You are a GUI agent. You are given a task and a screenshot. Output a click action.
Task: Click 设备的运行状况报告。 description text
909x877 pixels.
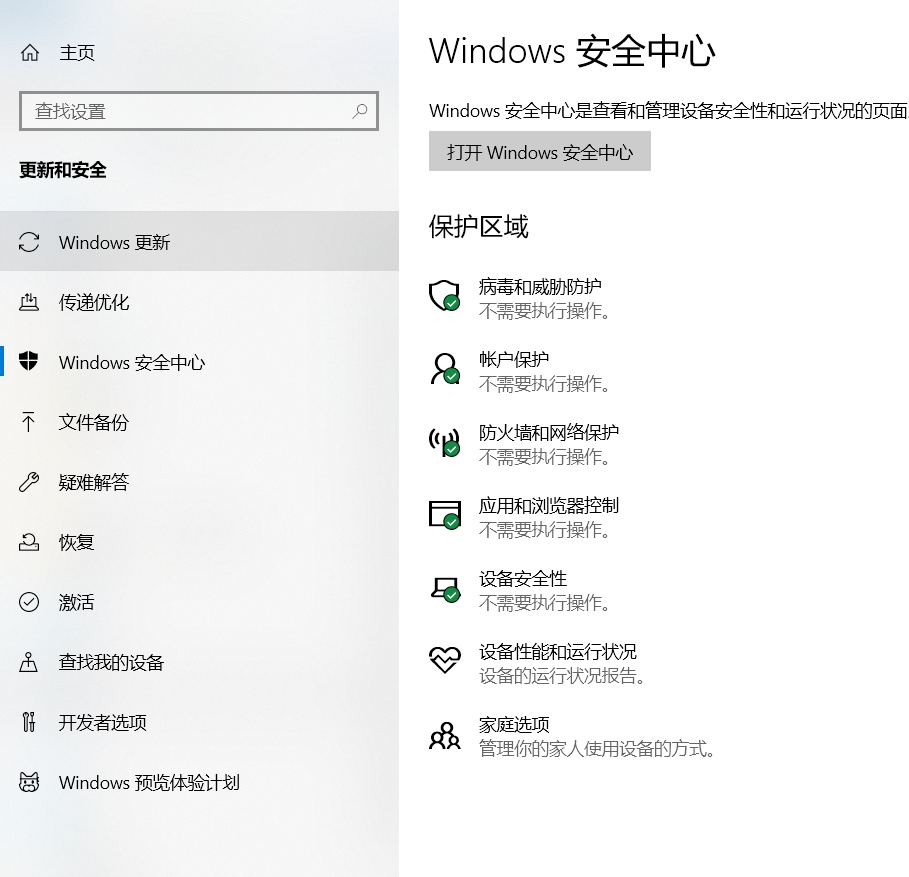[562, 676]
